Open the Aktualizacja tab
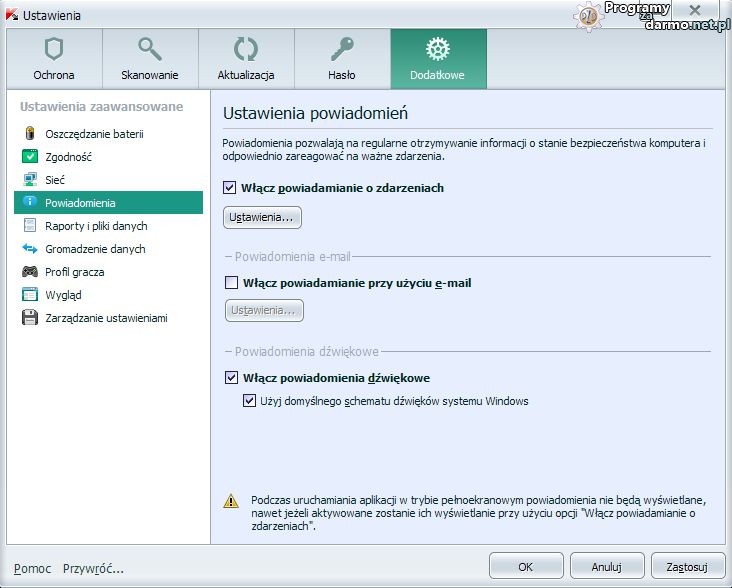 click(x=246, y=59)
